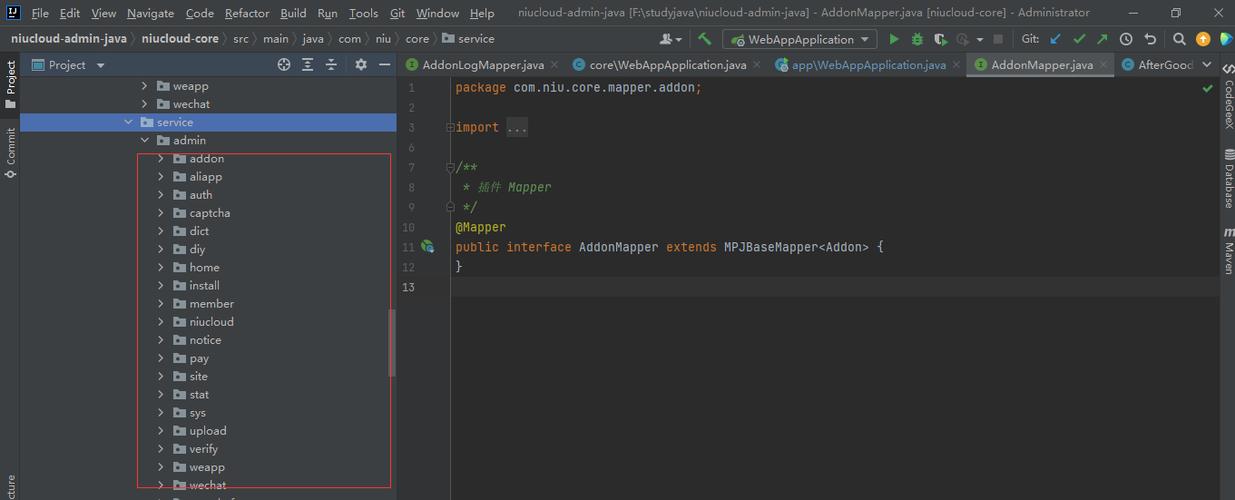Open Project panel settings gear

[x=361, y=64]
